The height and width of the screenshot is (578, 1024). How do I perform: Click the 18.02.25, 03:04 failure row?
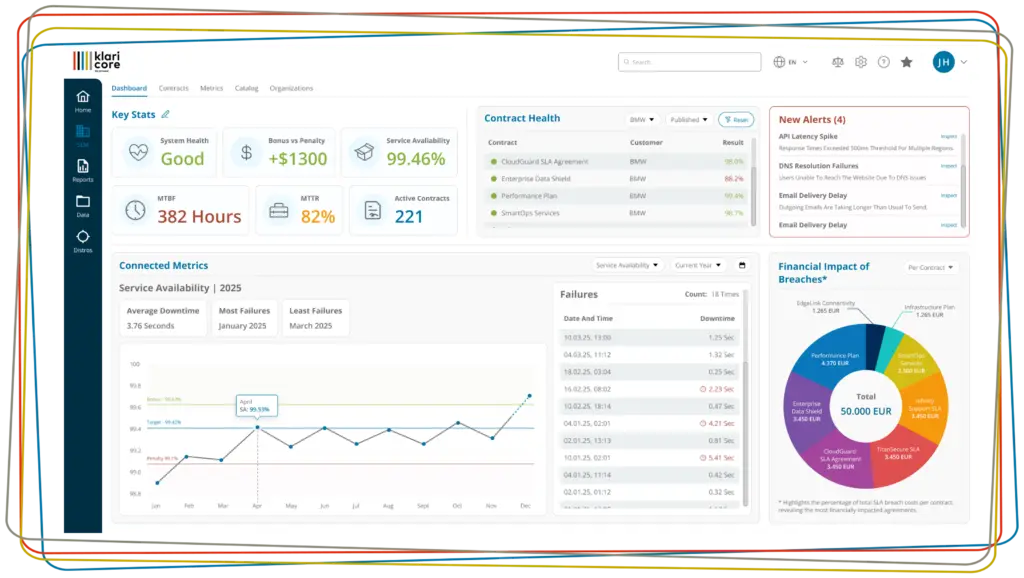tap(649, 372)
